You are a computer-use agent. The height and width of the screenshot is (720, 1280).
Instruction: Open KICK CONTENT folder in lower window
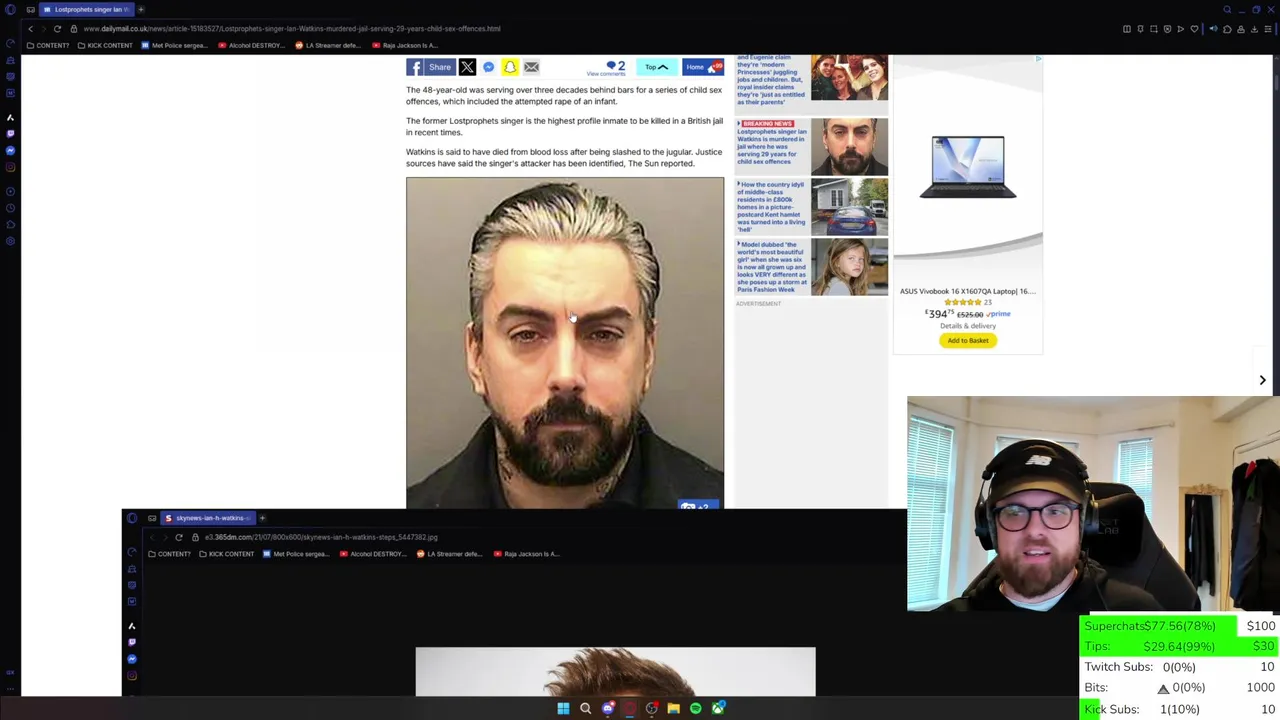[225, 554]
